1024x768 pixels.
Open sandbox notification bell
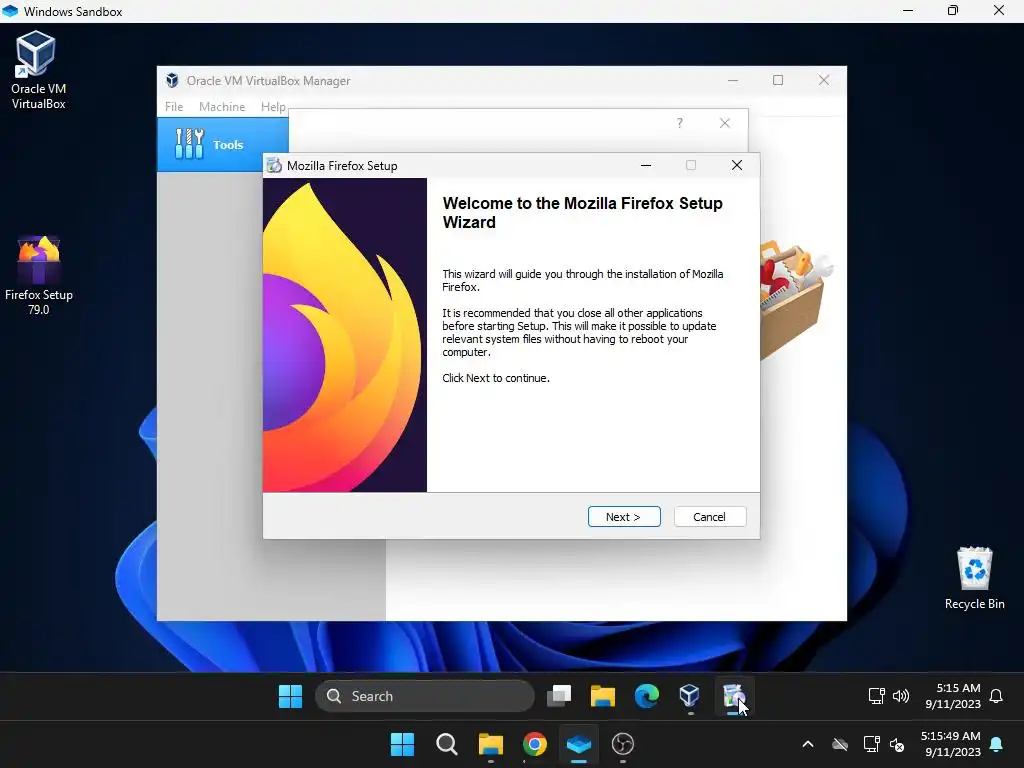(x=996, y=696)
